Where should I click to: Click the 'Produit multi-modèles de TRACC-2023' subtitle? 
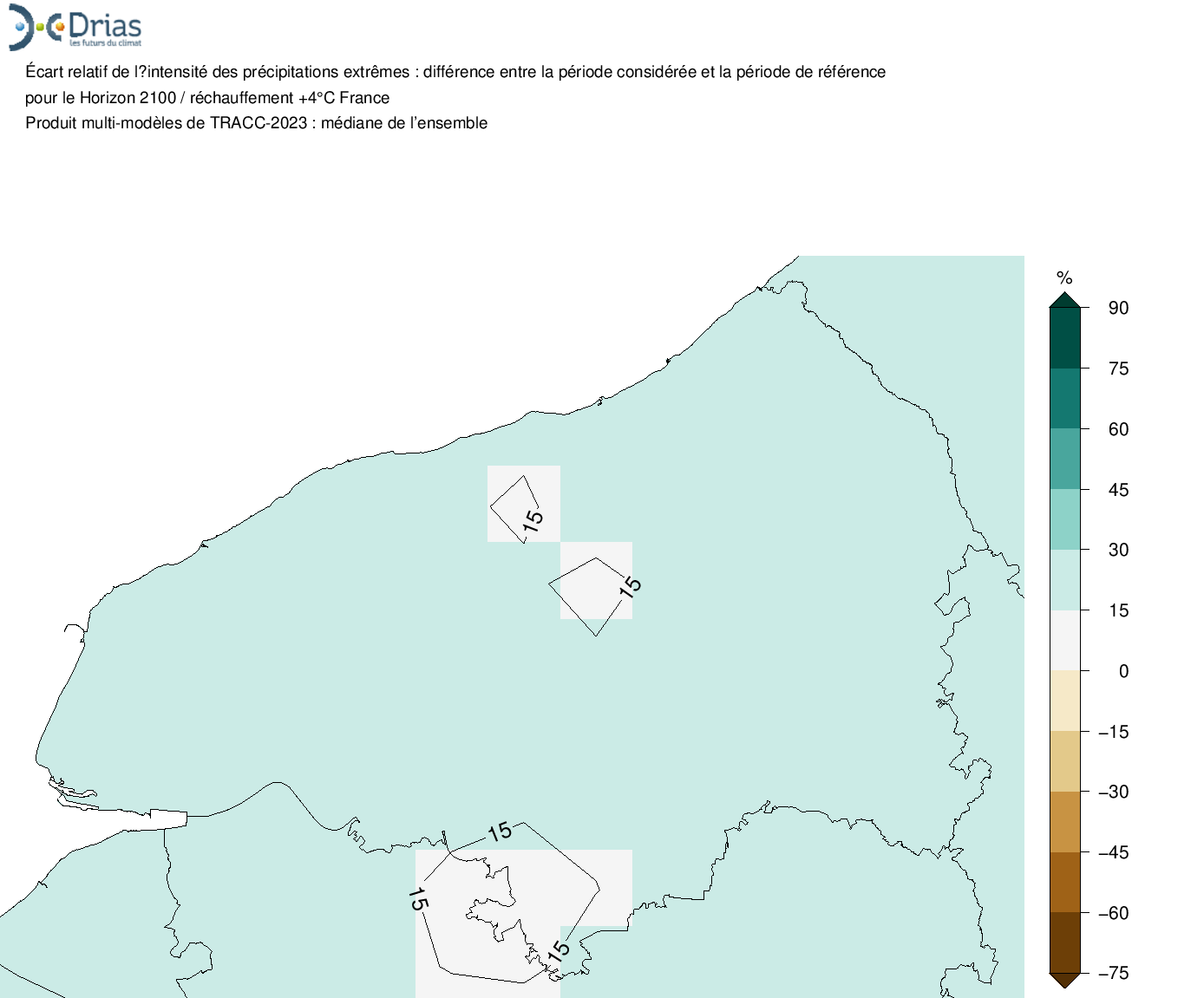(256, 123)
